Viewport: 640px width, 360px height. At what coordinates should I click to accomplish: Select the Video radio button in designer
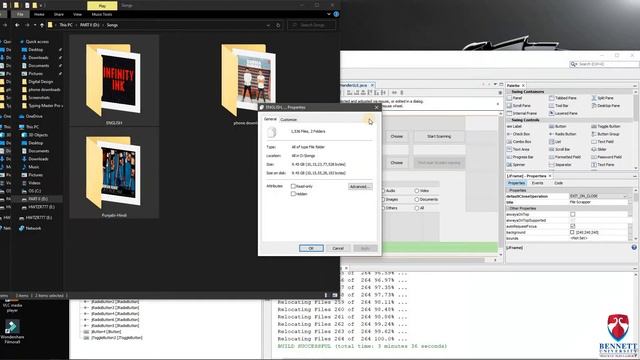pyautogui.click(x=422, y=191)
